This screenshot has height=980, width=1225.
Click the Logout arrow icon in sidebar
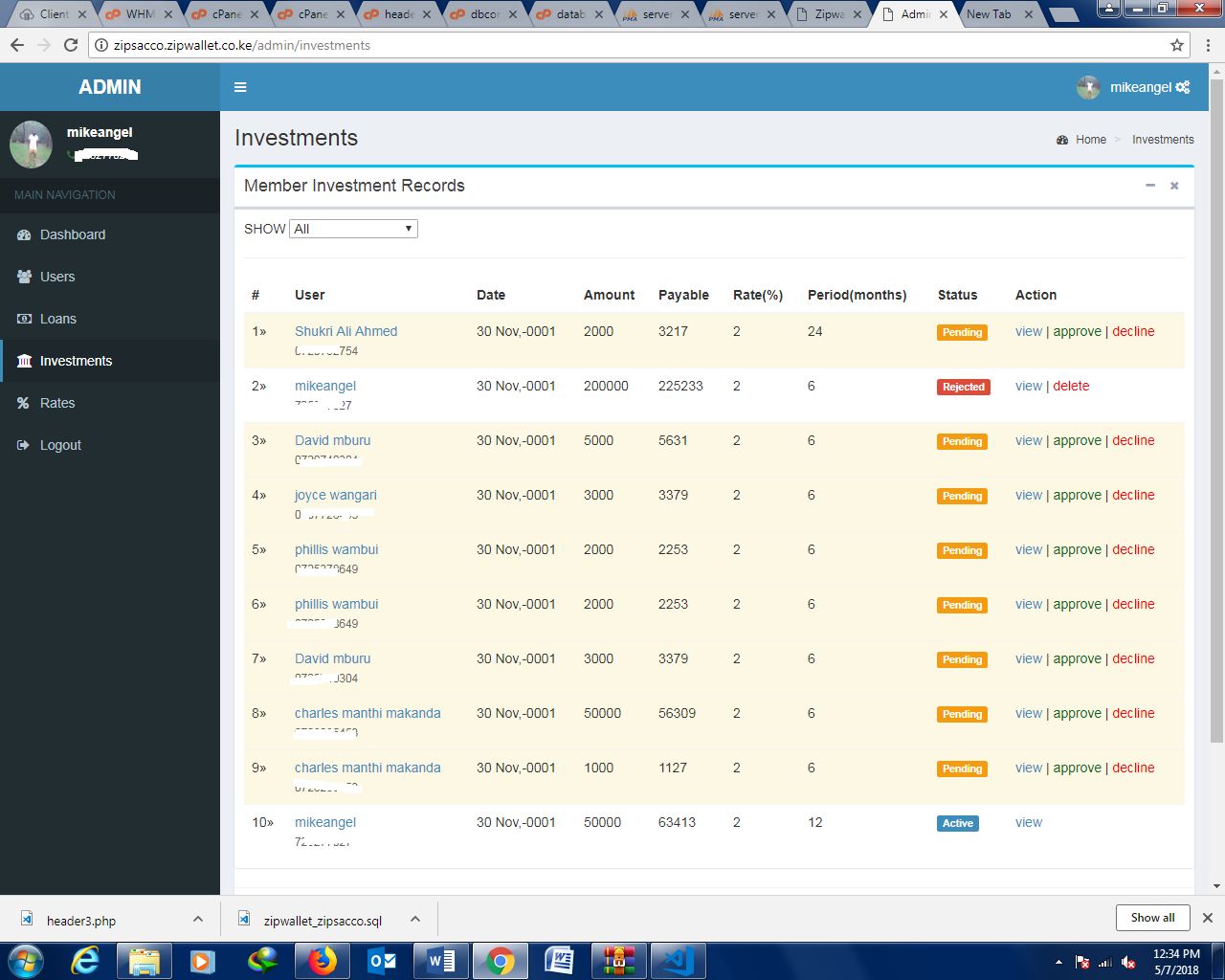(x=24, y=445)
